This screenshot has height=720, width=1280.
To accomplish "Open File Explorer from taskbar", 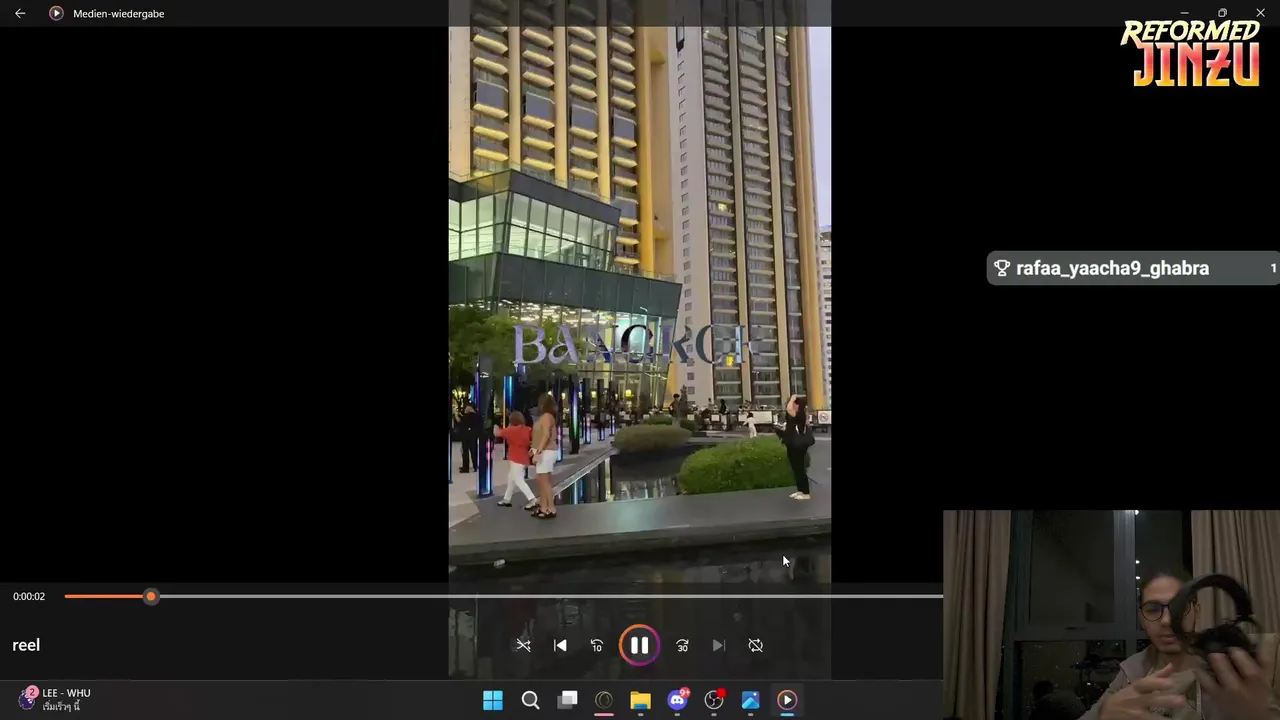I will 640,700.
